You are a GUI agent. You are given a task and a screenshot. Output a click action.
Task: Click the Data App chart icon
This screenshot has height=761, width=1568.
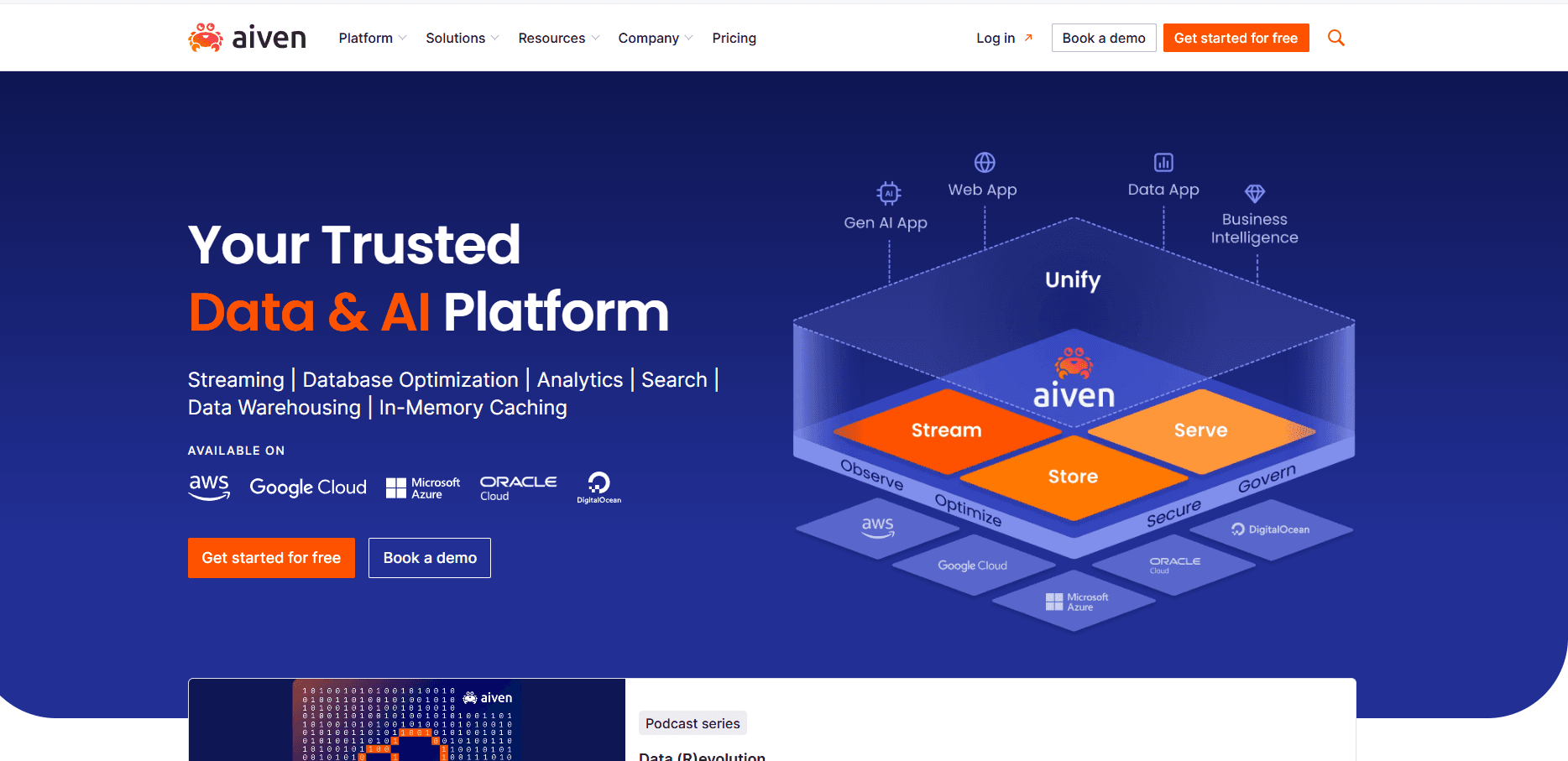(1163, 162)
